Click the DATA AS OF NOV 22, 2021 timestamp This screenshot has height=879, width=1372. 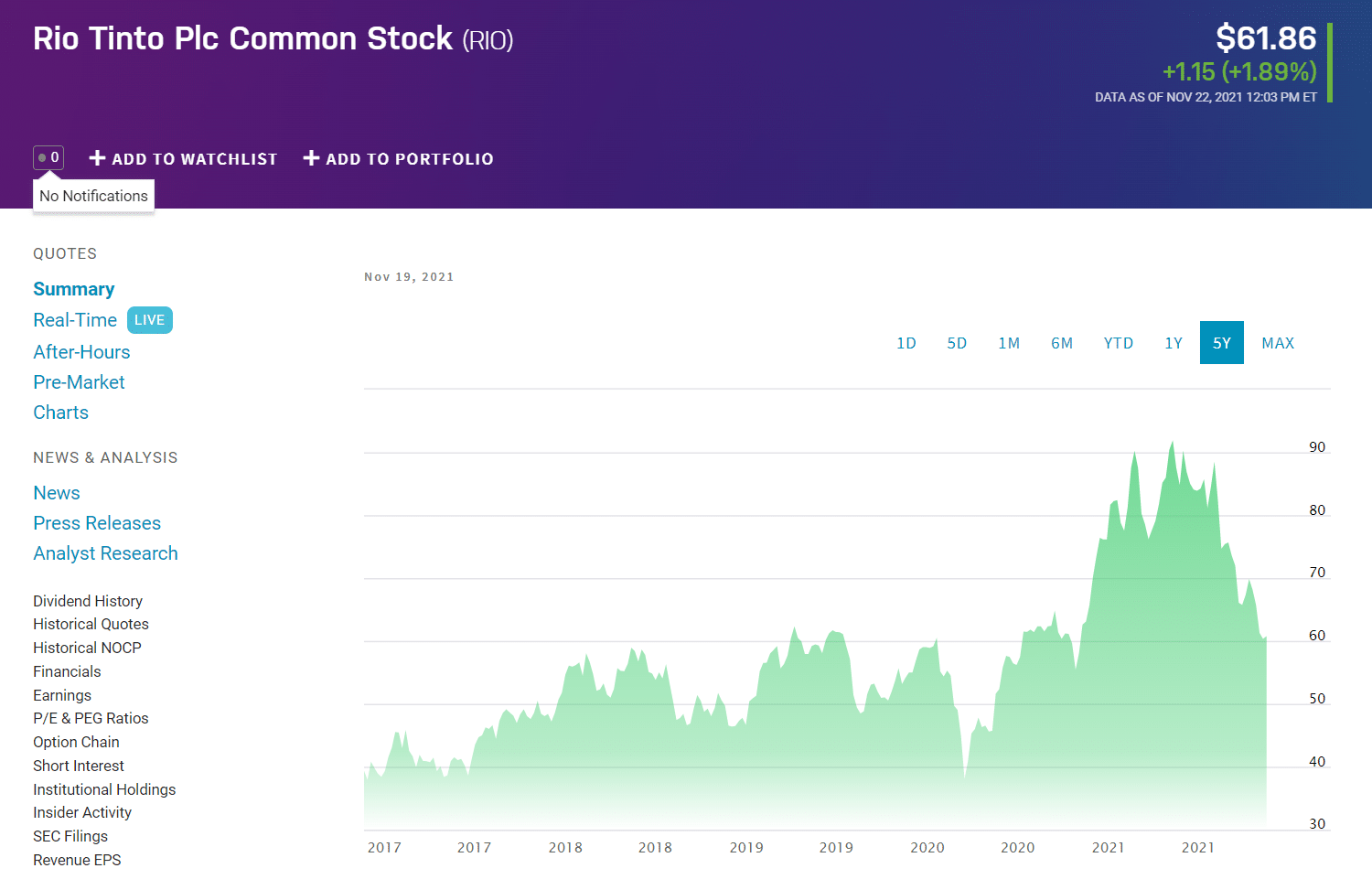pyautogui.click(x=1206, y=97)
